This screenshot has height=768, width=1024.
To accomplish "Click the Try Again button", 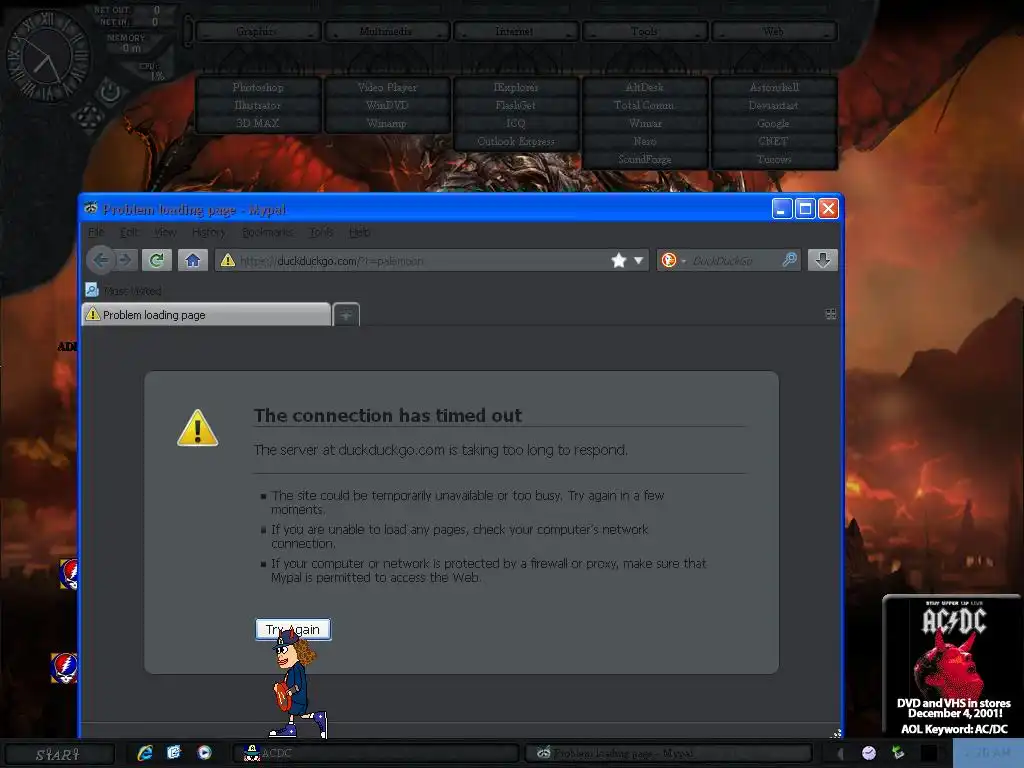I will click(293, 629).
